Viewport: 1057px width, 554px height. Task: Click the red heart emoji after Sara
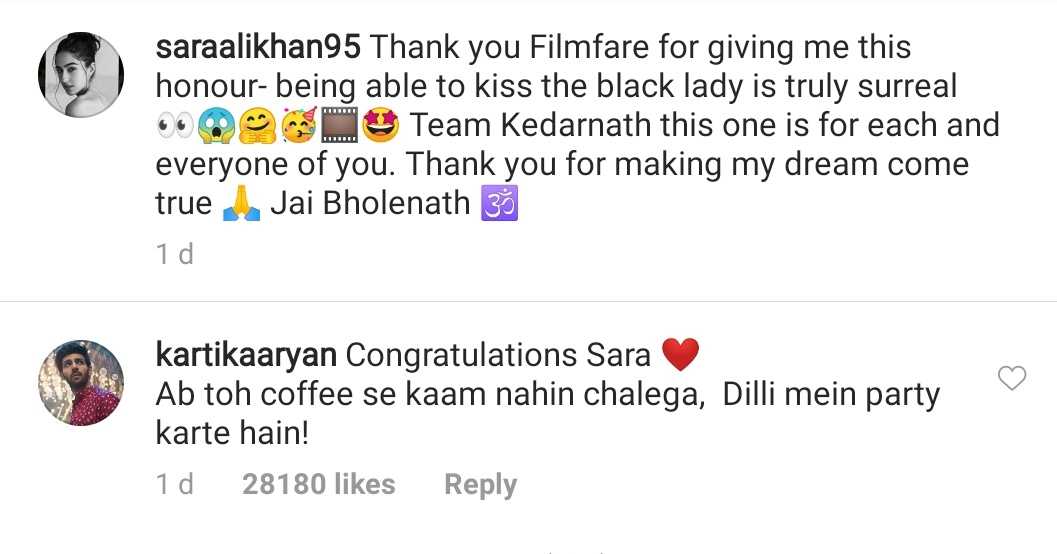coord(681,355)
